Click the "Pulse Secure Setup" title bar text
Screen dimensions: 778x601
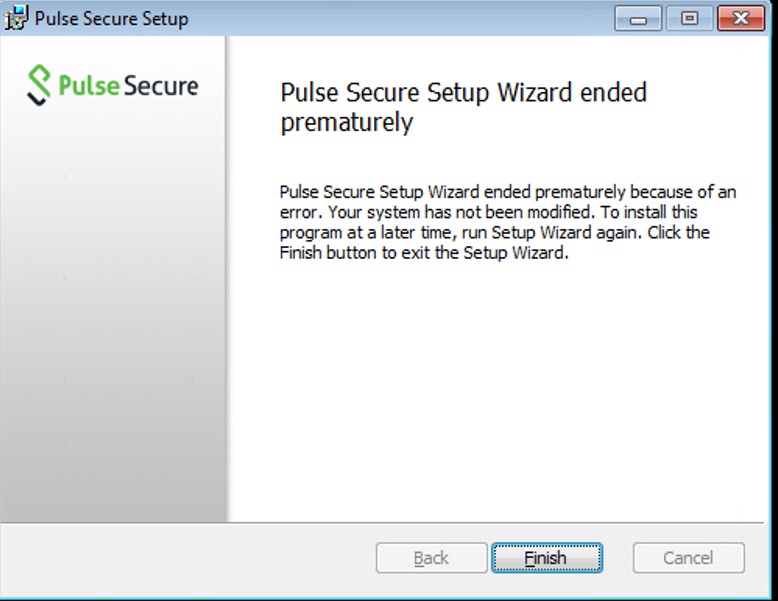(x=111, y=19)
